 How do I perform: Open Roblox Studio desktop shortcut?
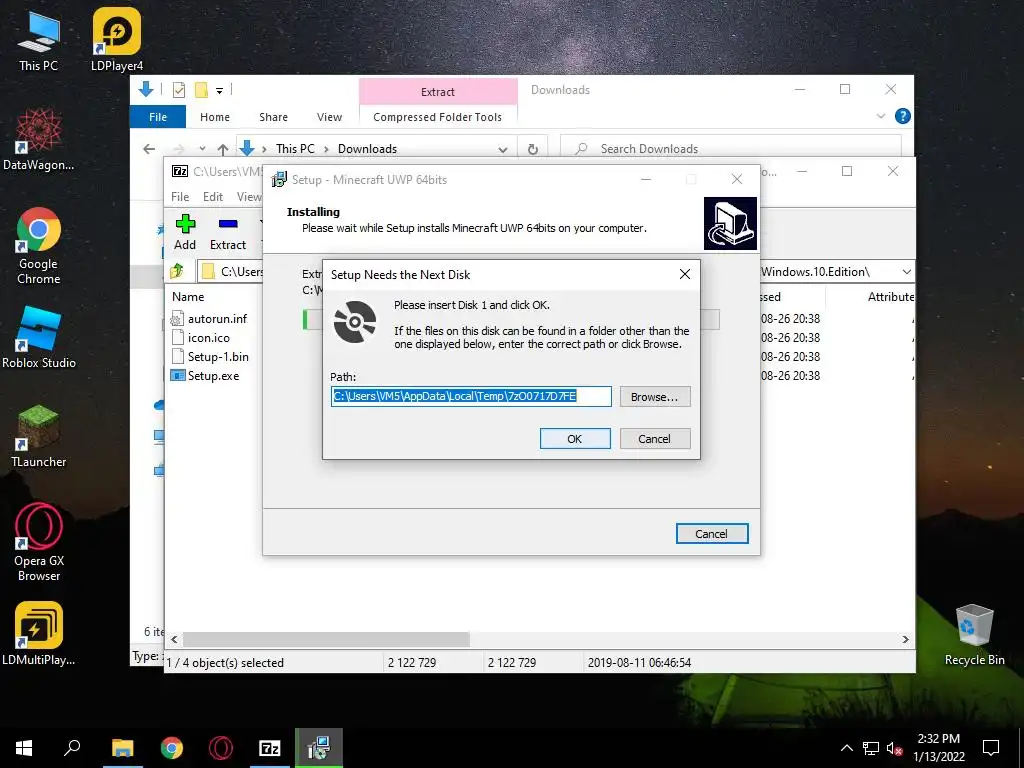(39, 338)
